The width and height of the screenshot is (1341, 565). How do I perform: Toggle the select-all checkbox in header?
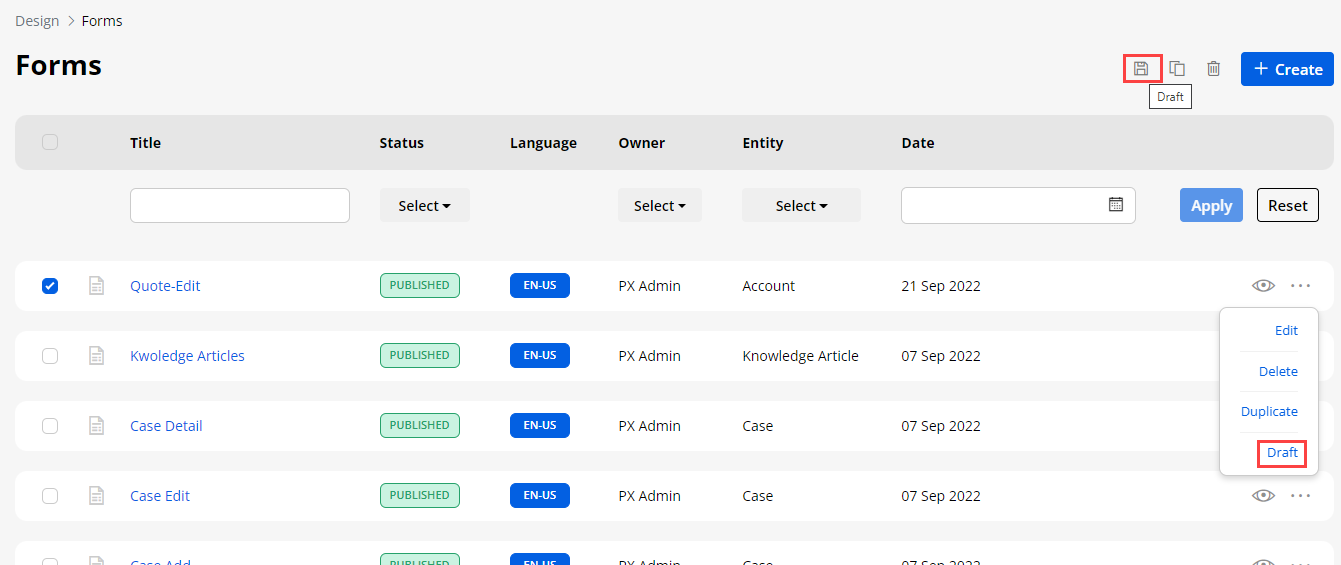point(50,142)
